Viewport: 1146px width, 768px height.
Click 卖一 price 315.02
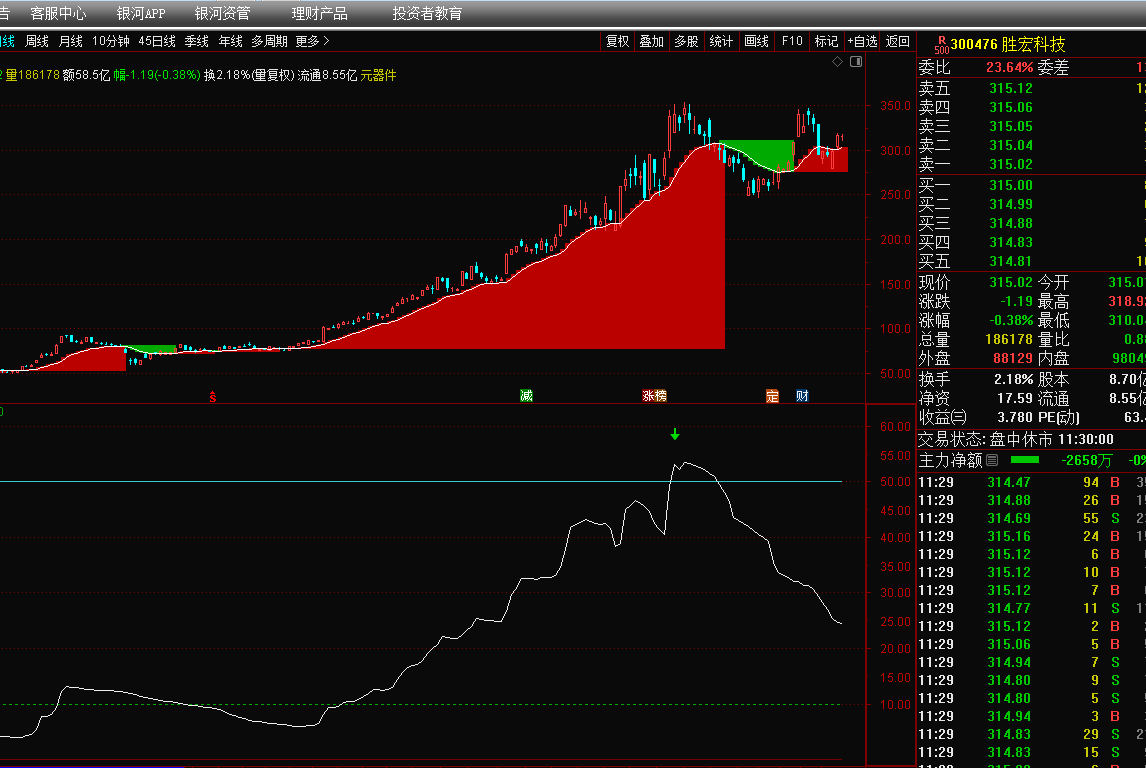pyautogui.click(x=1011, y=164)
